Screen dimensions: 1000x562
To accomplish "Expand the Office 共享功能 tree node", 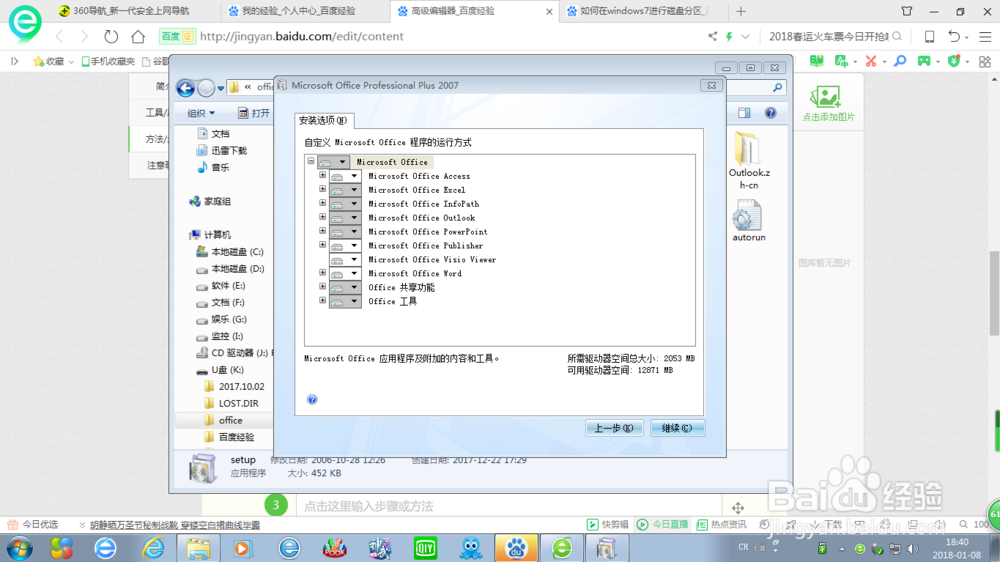I will tap(322, 286).
